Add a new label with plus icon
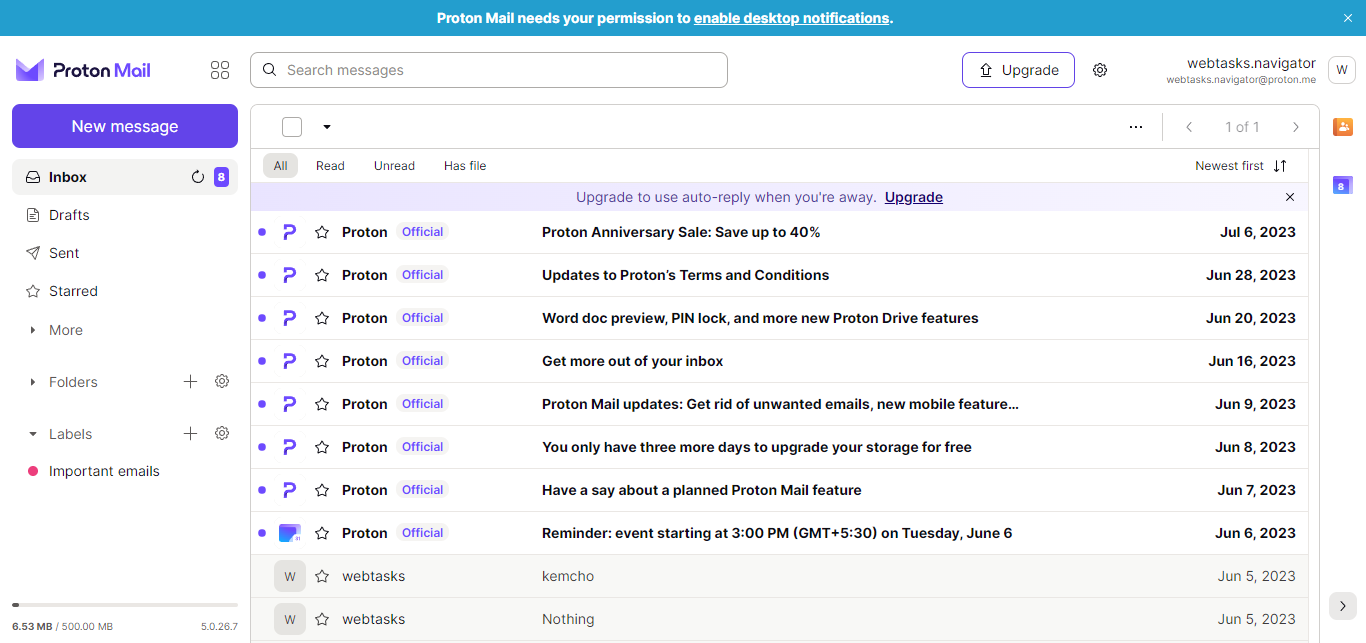This screenshot has width=1366, height=643. 191,433
